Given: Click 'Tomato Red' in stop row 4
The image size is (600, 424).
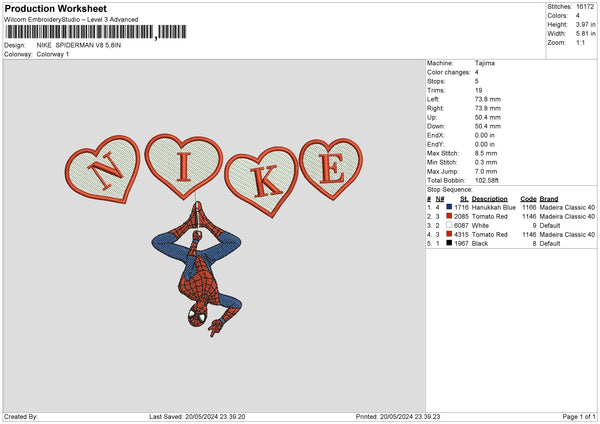Looking at the screenshot, I should 489,235.
